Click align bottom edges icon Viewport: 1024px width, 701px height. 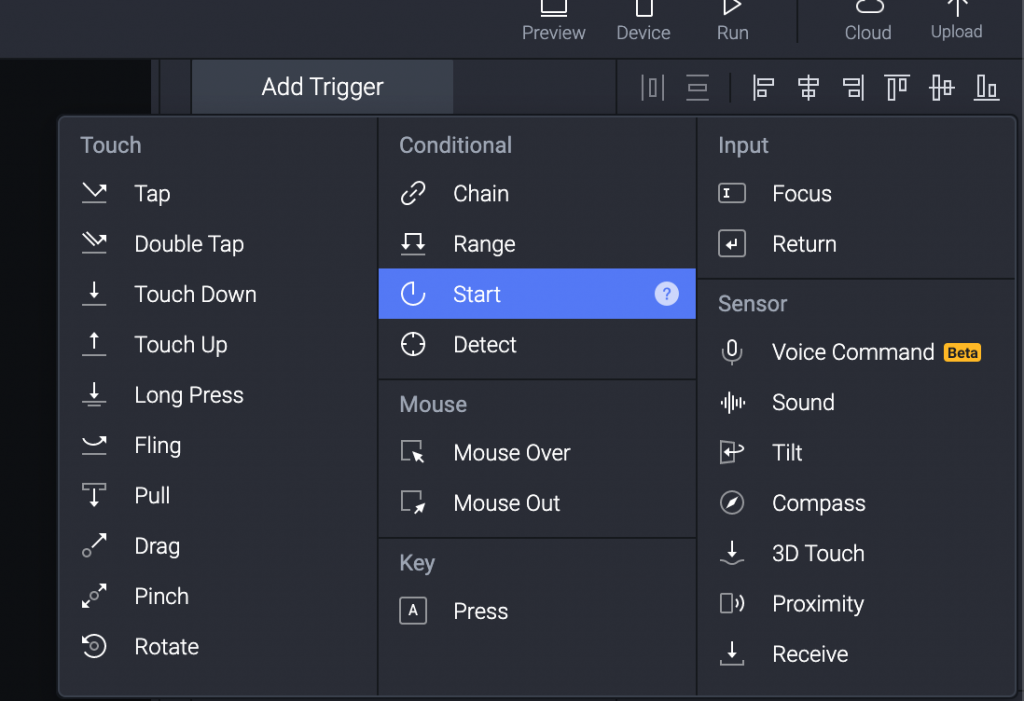click(987, 88)
